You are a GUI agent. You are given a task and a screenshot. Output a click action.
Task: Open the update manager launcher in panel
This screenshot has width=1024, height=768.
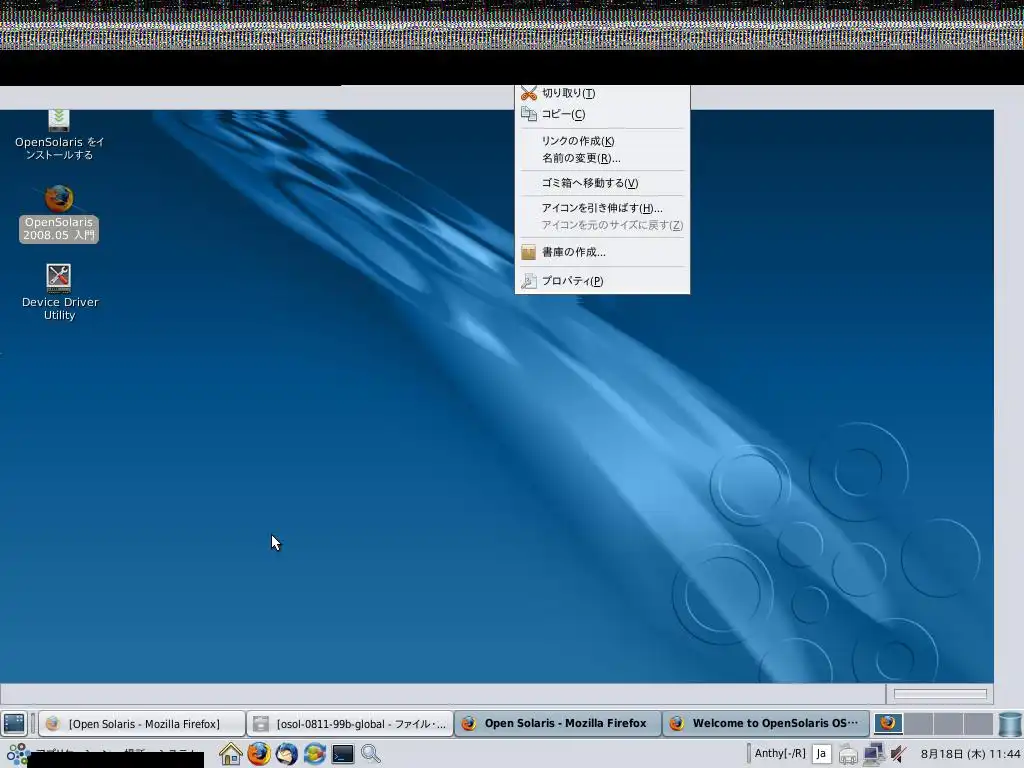[314, 754]
